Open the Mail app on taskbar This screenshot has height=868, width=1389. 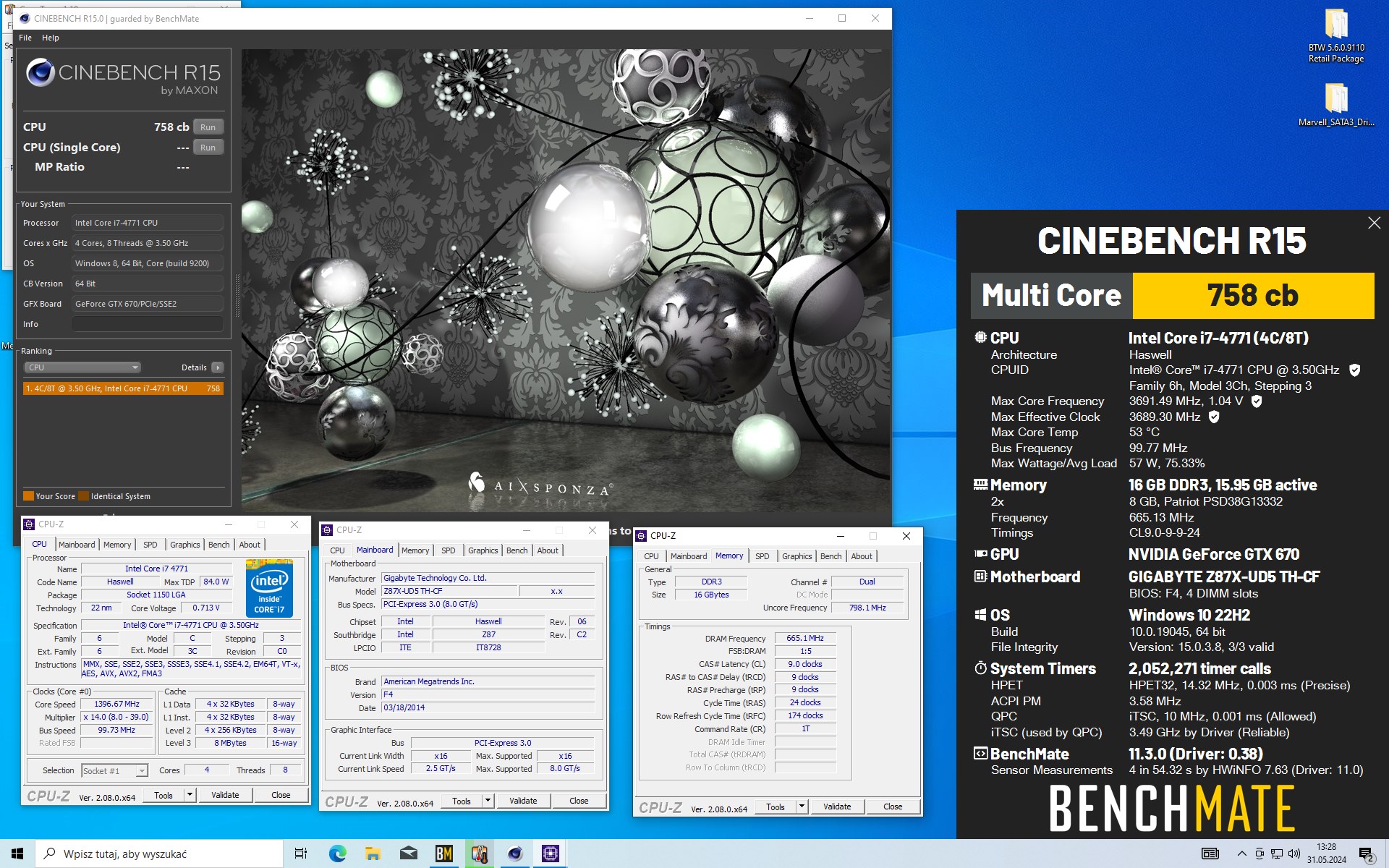(408, 854)
